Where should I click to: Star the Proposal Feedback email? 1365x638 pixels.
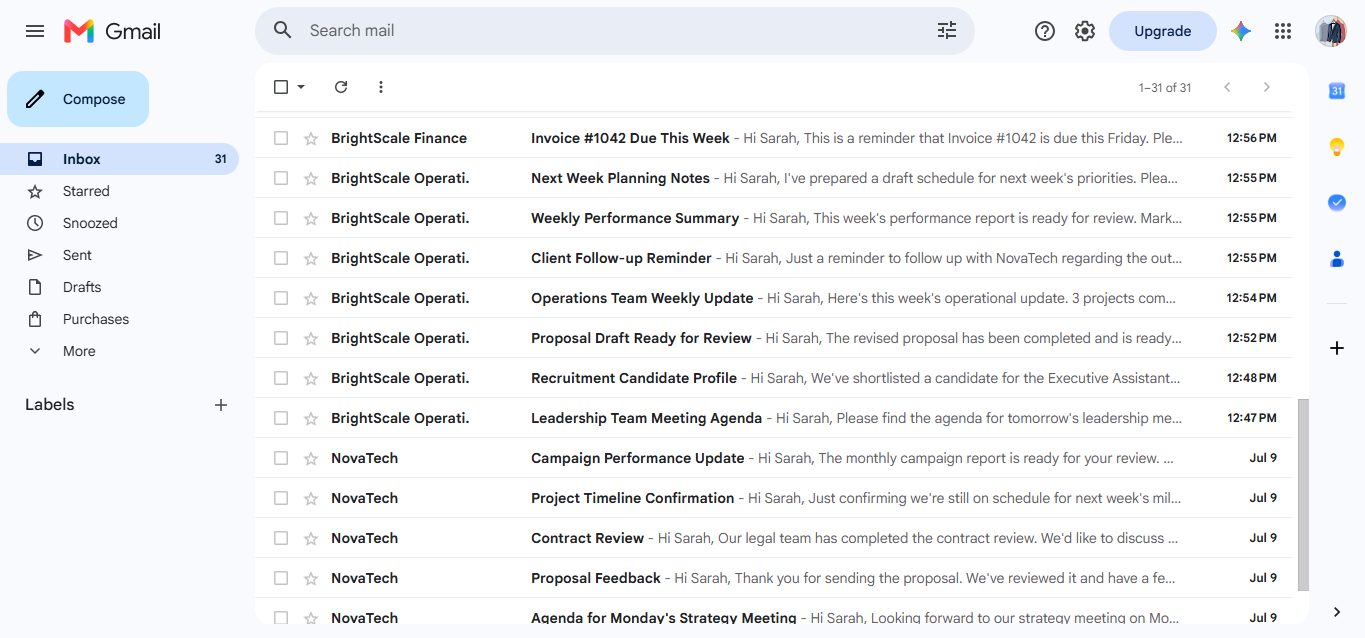(311, 578)
